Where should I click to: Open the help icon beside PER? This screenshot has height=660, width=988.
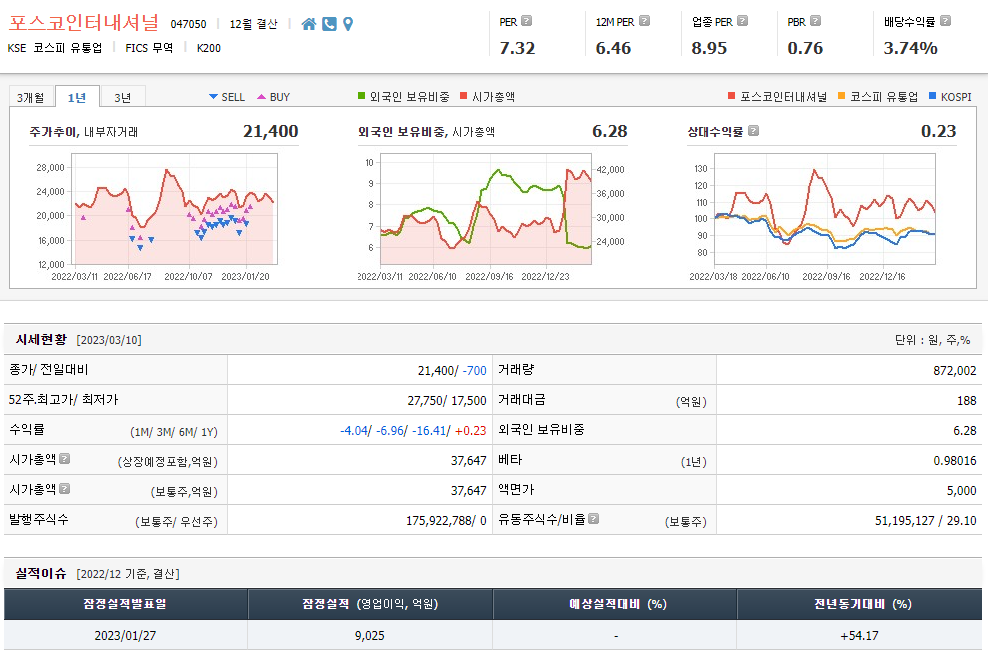click(527, 21)
